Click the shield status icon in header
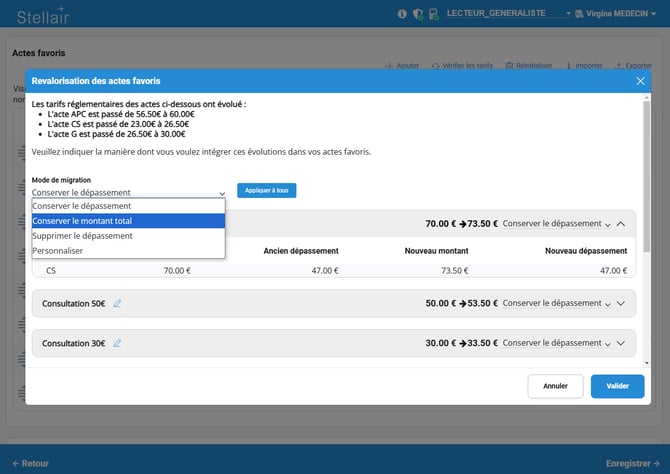 417,14
